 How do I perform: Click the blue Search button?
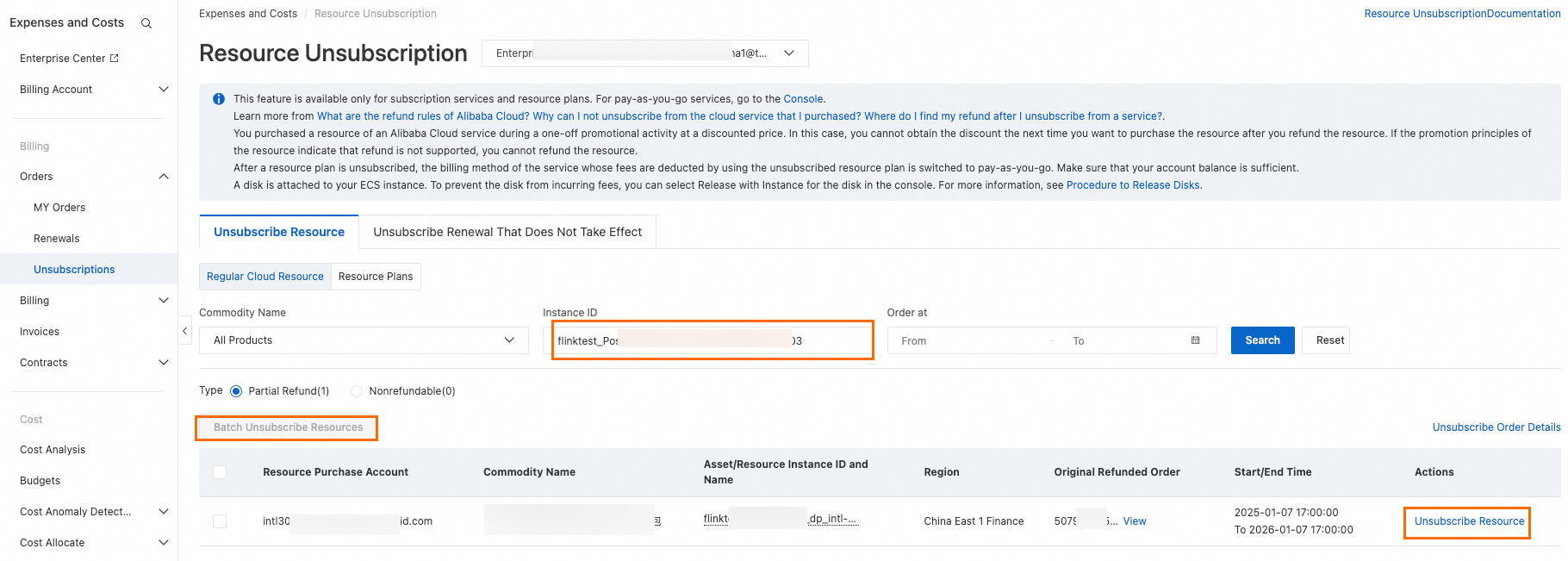pos(1262,340)
